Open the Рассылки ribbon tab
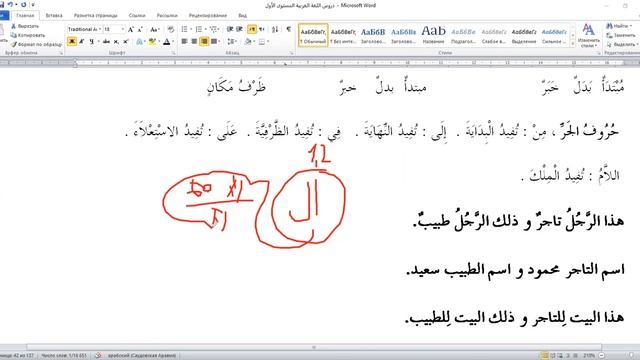The width and height of the screenshot is (640, 360). 167,16
